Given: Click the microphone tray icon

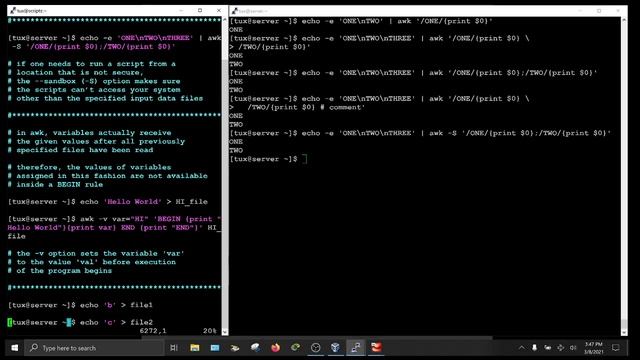Looking at the screenshot, I should pyautogui.click(x=534, y=348).
